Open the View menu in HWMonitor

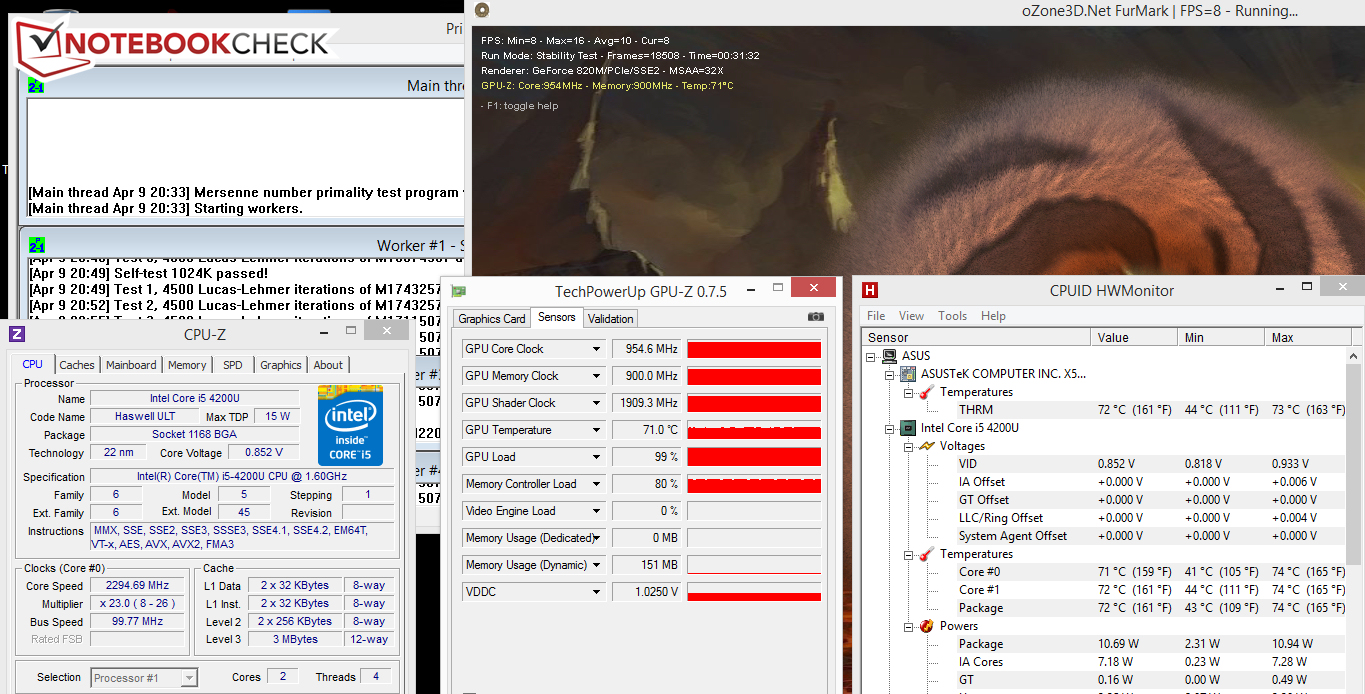(x=911, y=316)
